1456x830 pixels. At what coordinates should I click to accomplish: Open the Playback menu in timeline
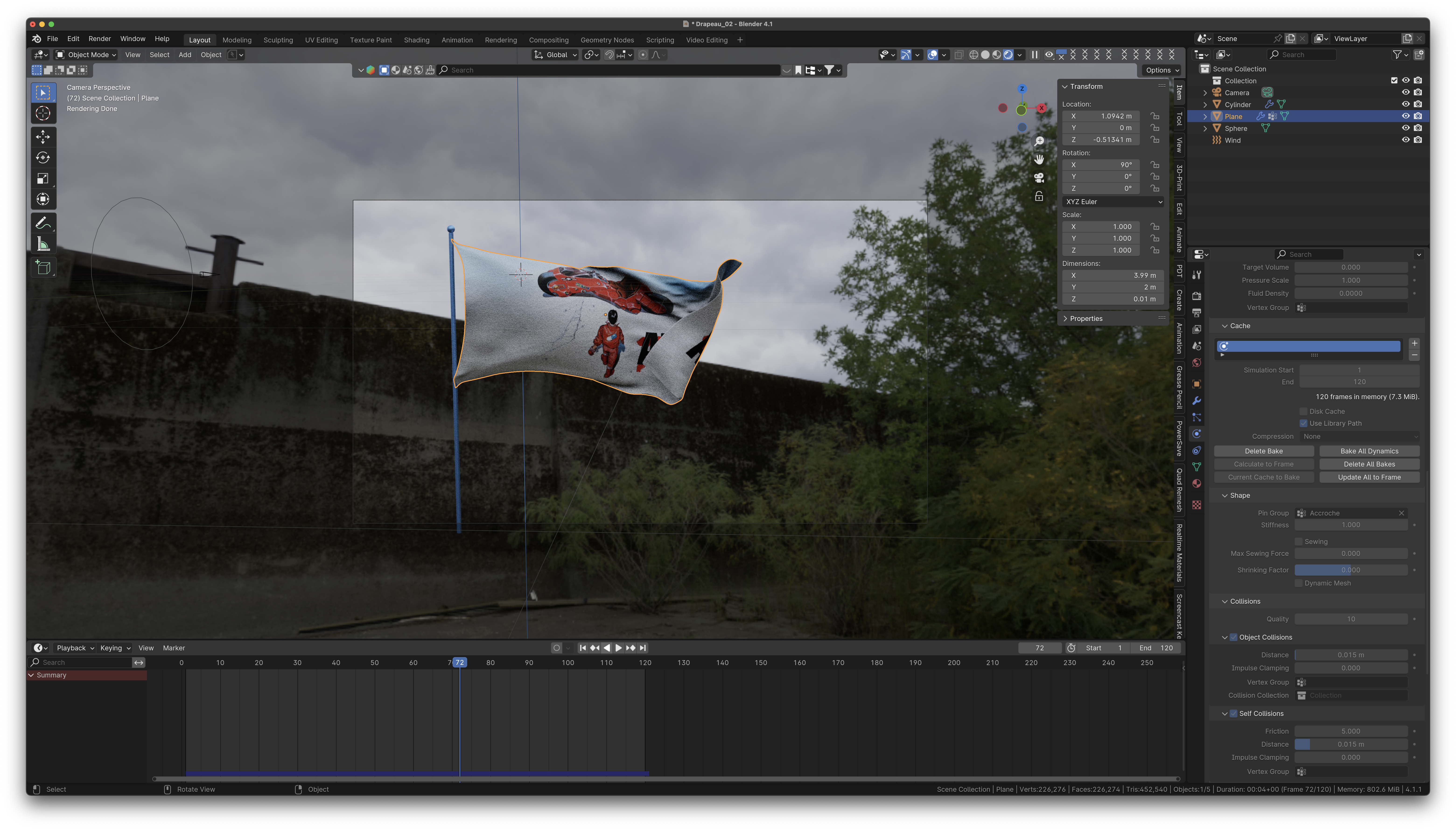coord(75,648)
